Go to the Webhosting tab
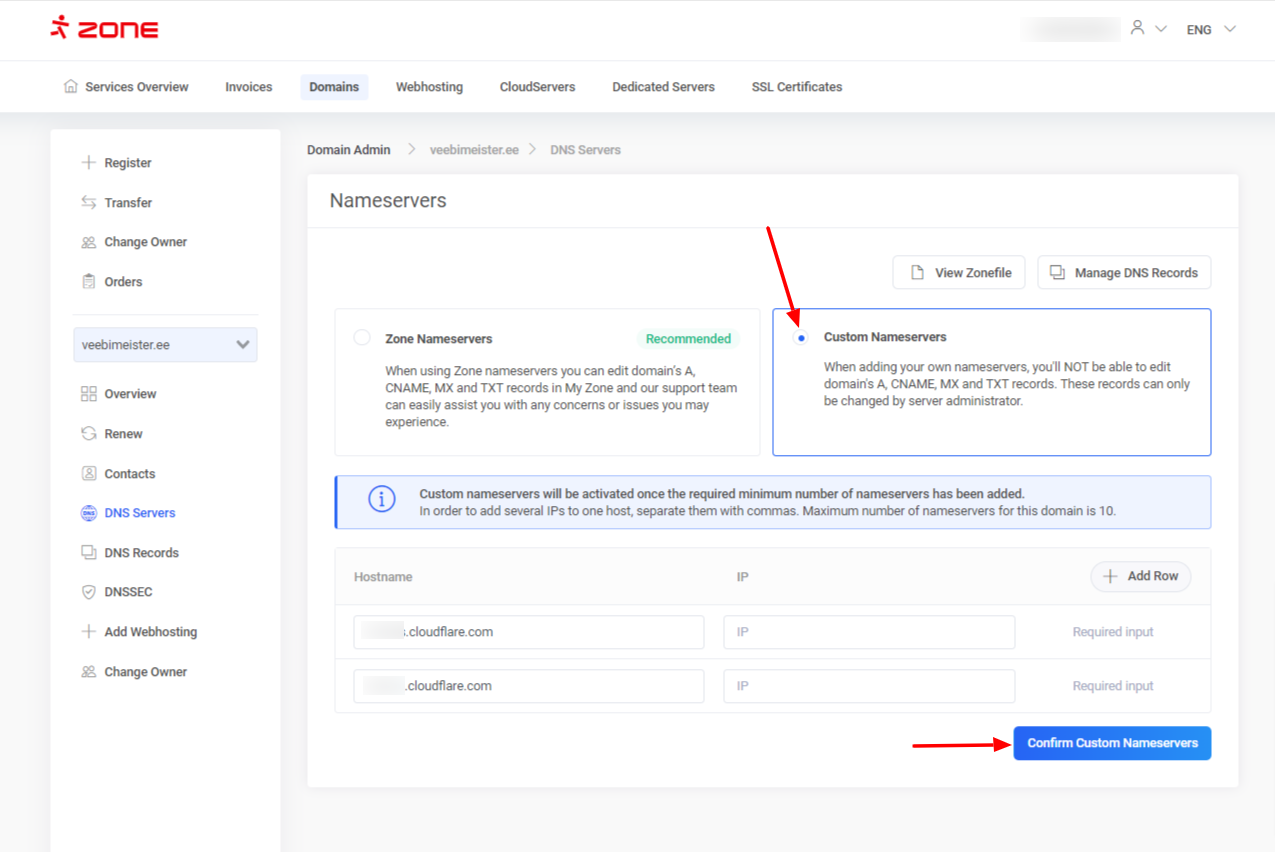The image size is (1275, 852). tap(429, 87)
